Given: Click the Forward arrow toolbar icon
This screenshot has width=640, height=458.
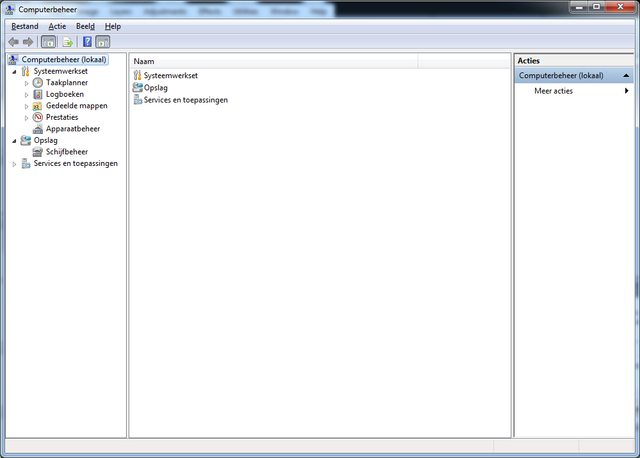Looking at the screenshot, I should point(28,42).
